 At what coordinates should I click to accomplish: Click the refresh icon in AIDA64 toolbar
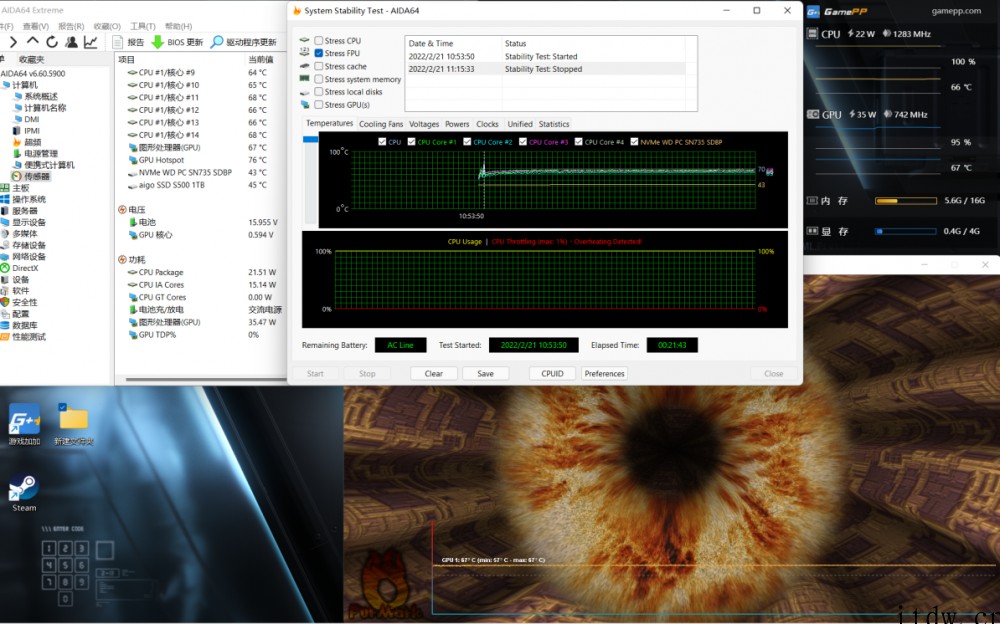52,42
